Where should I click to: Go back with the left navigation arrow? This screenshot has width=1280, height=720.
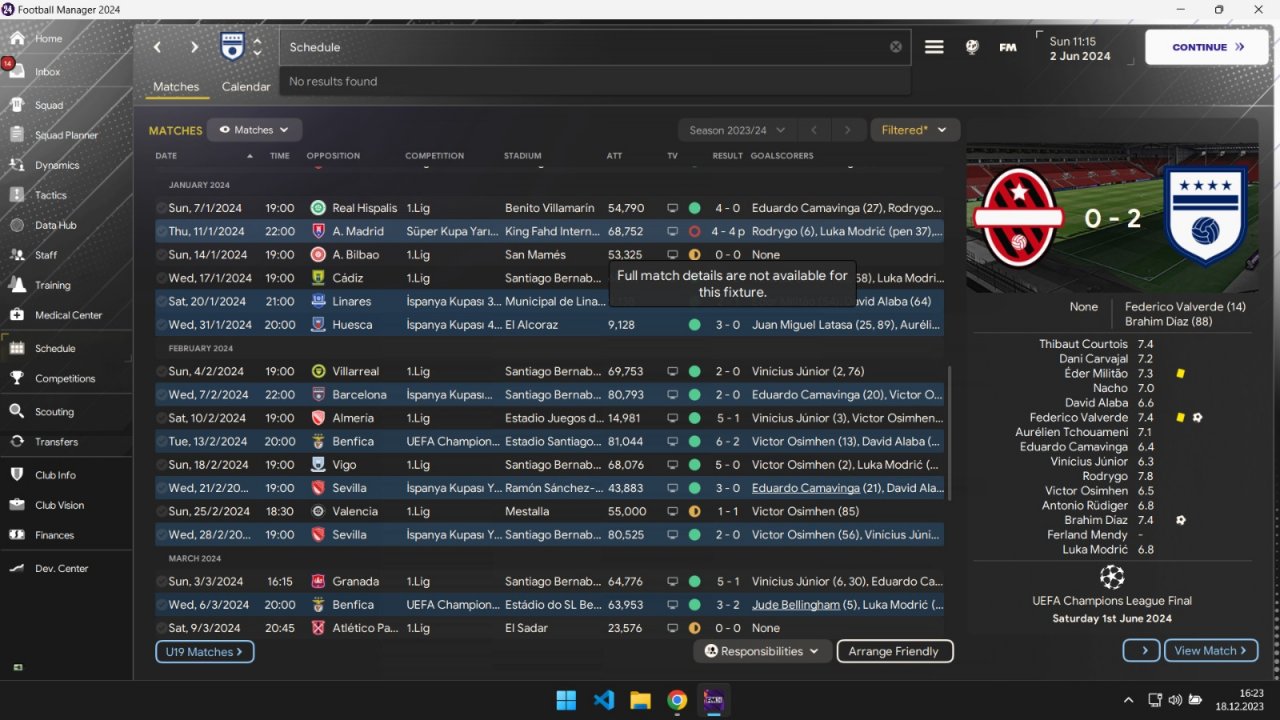157,47
